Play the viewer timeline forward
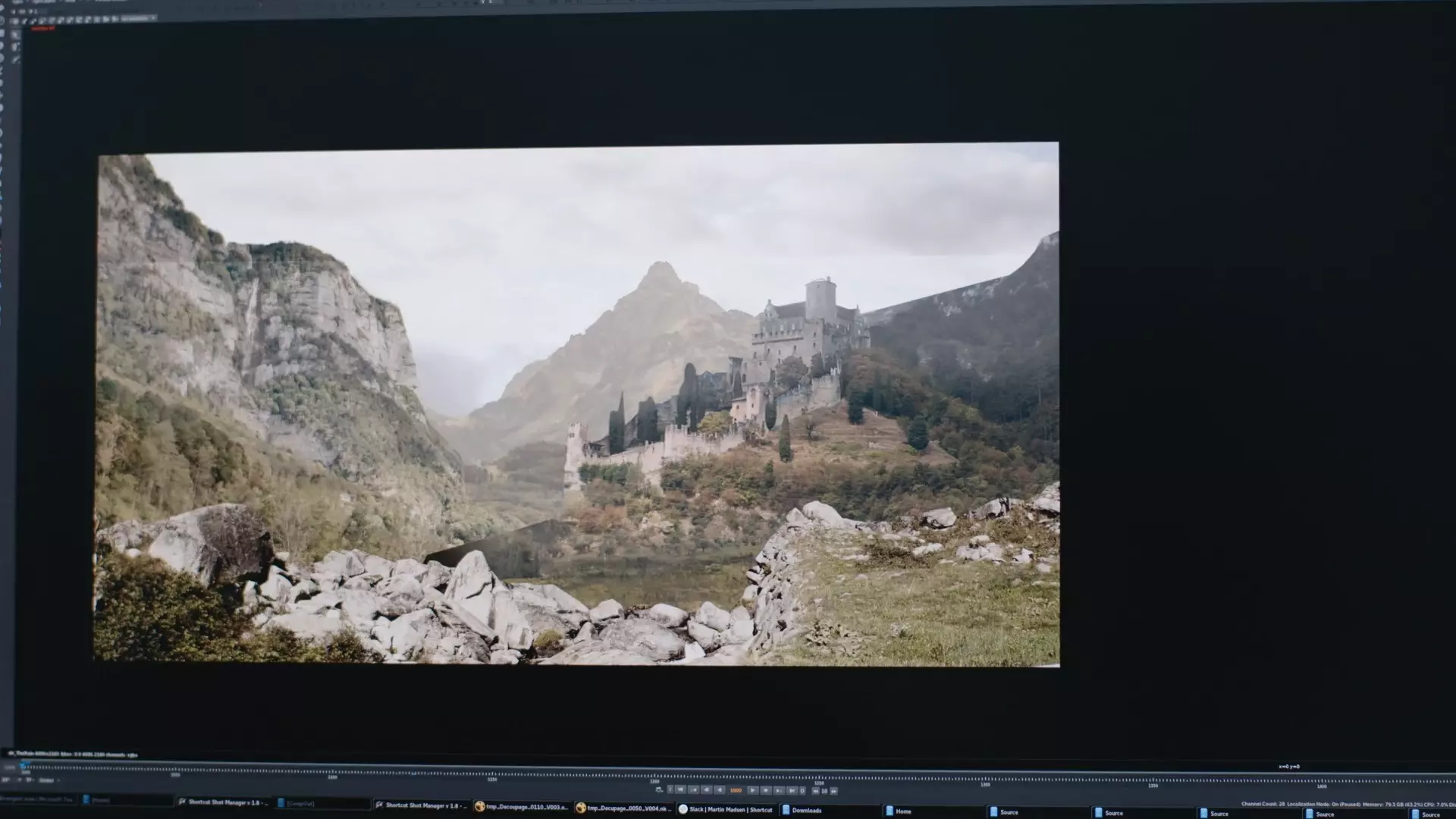The width and height of the screenshot is (1456, 819). tap(753, 790)
